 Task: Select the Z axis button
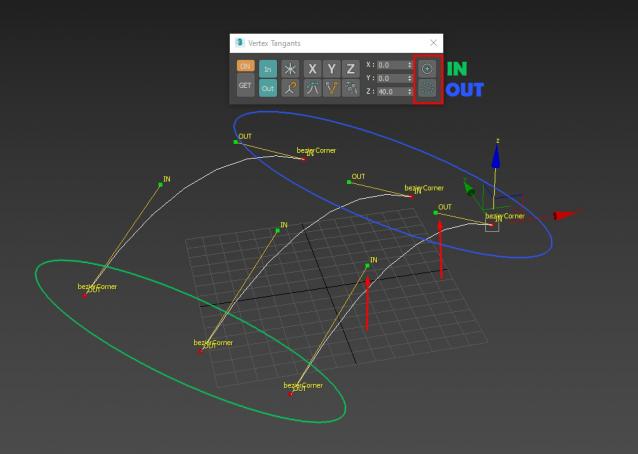pos(351,69)
